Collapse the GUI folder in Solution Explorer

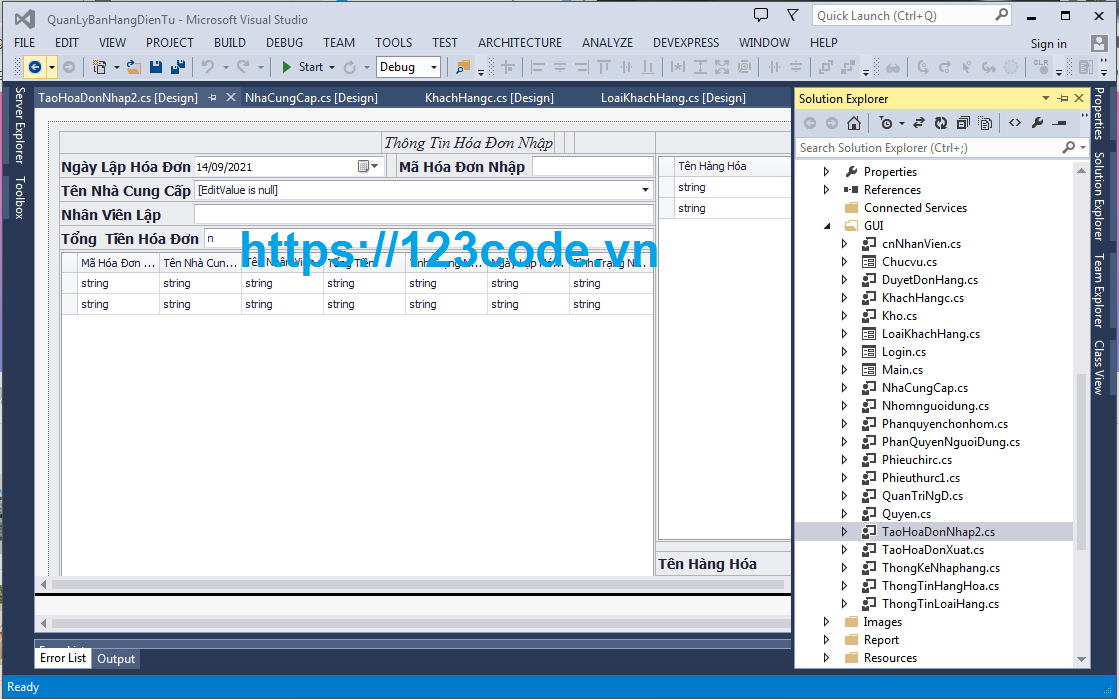coord(826,225)
